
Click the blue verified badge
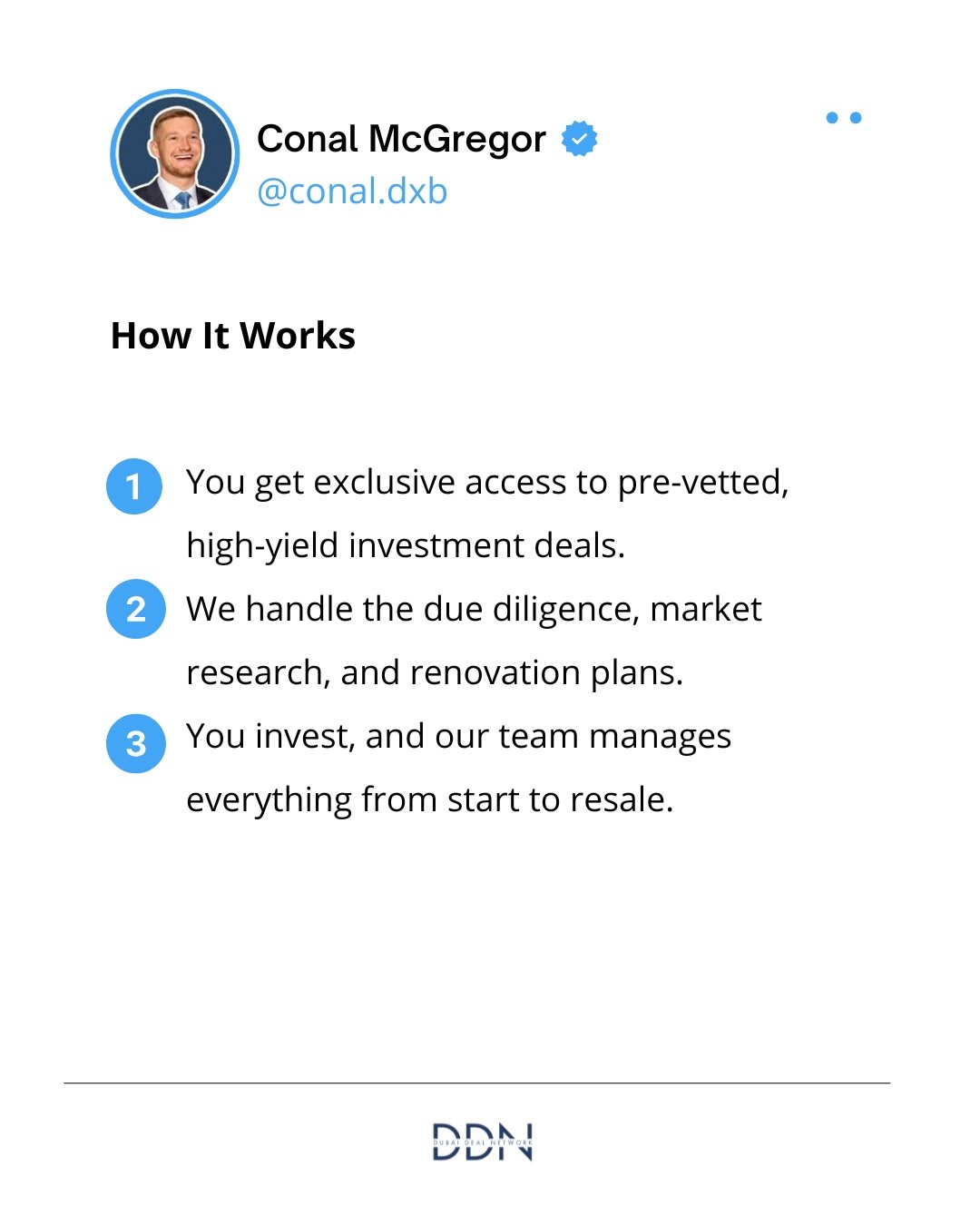click(579, 139)
